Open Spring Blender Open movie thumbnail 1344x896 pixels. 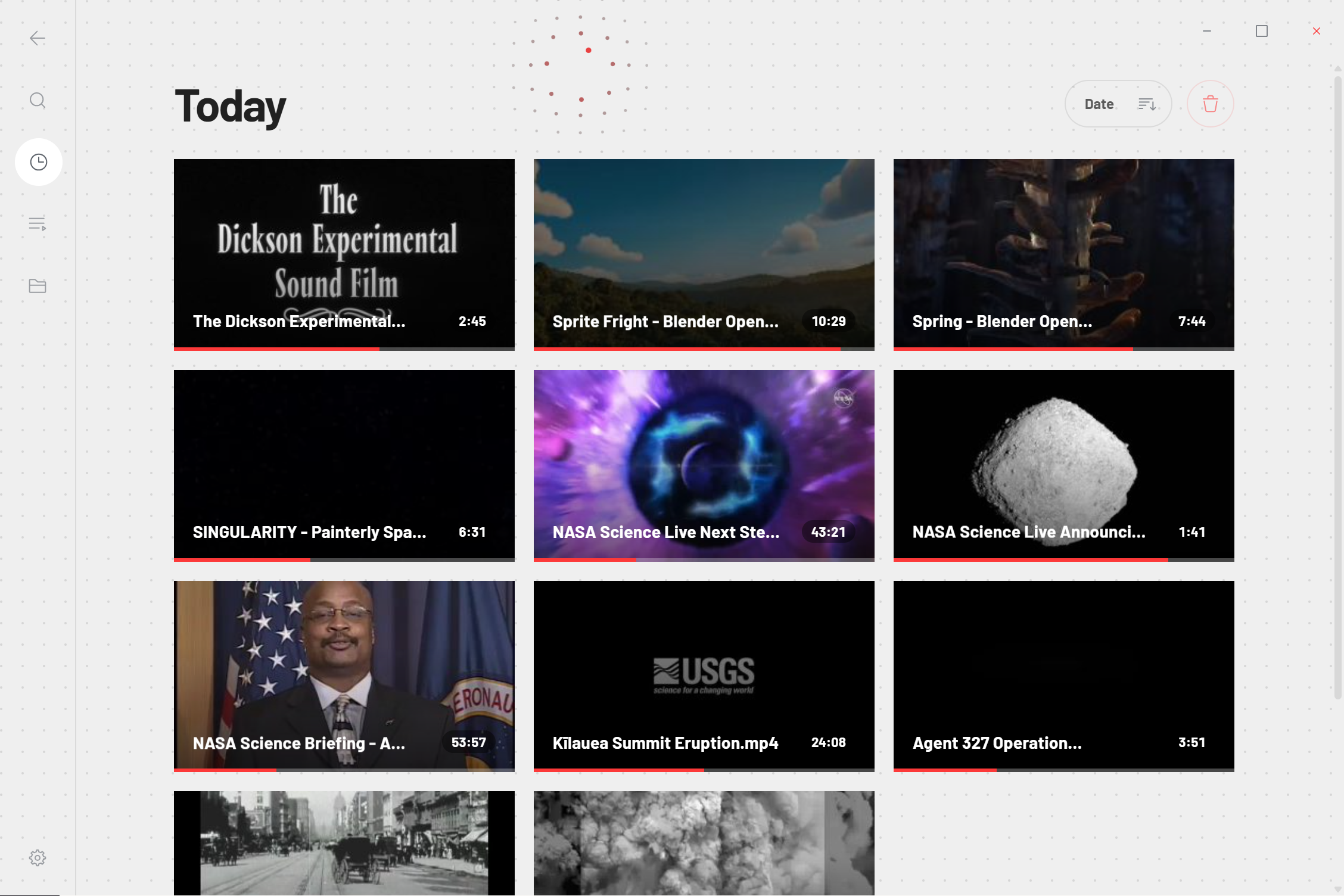point(1064,254)
